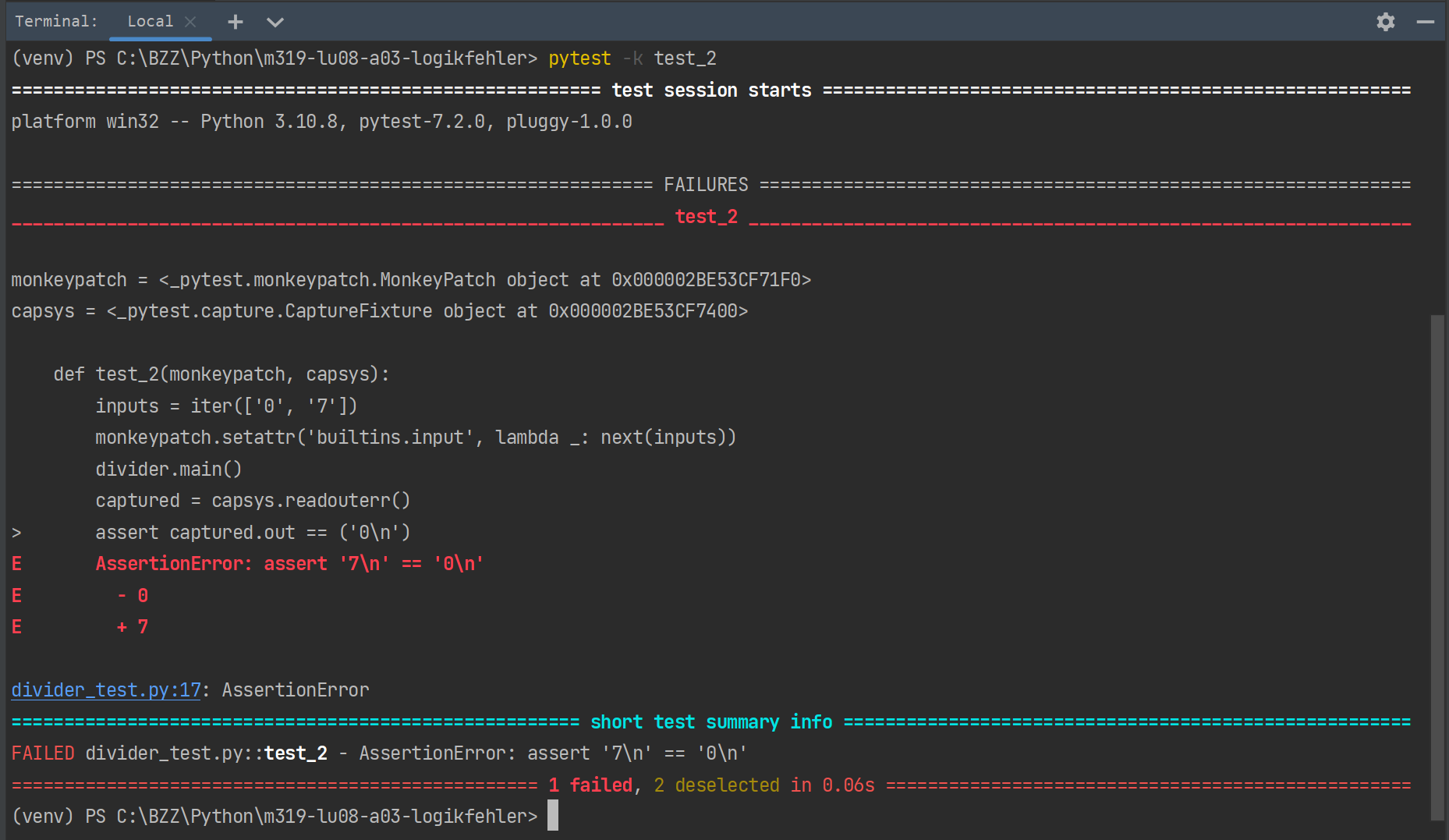This screenshot has width=1449, height=840.
Task: Click the 'test session starts' header
Action: point(710,90)
